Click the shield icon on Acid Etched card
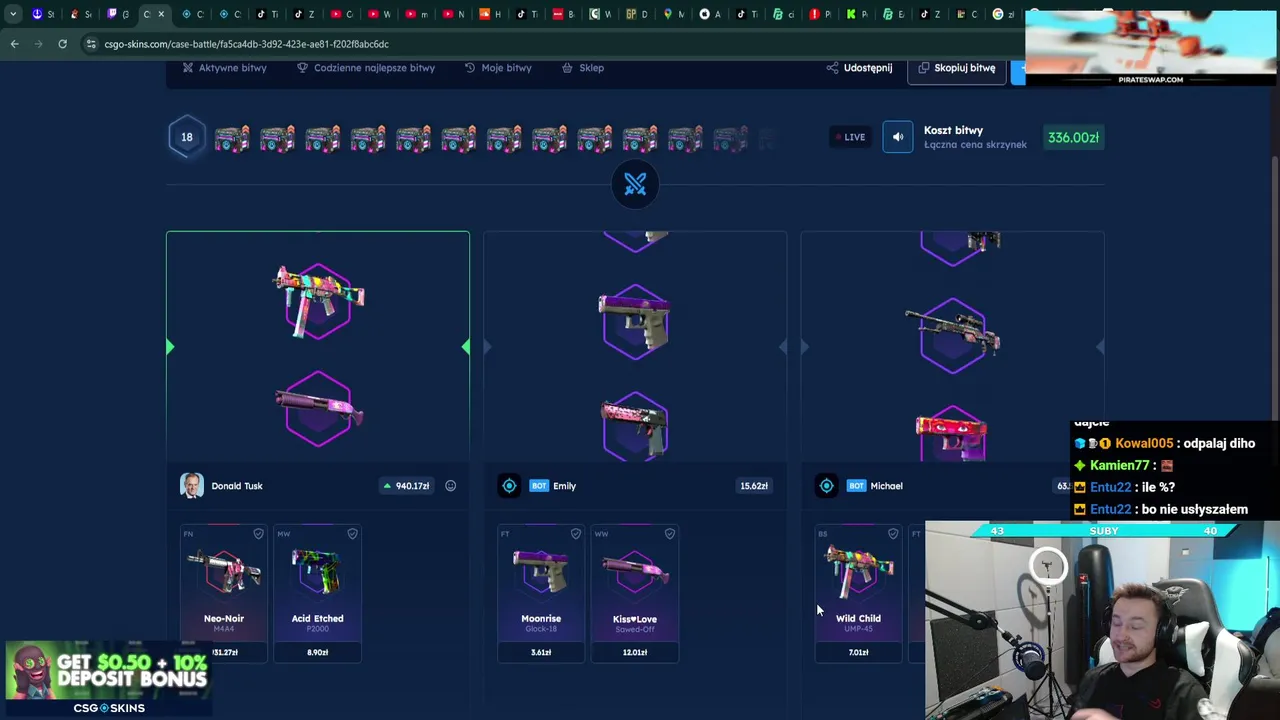 pos(352,535)
